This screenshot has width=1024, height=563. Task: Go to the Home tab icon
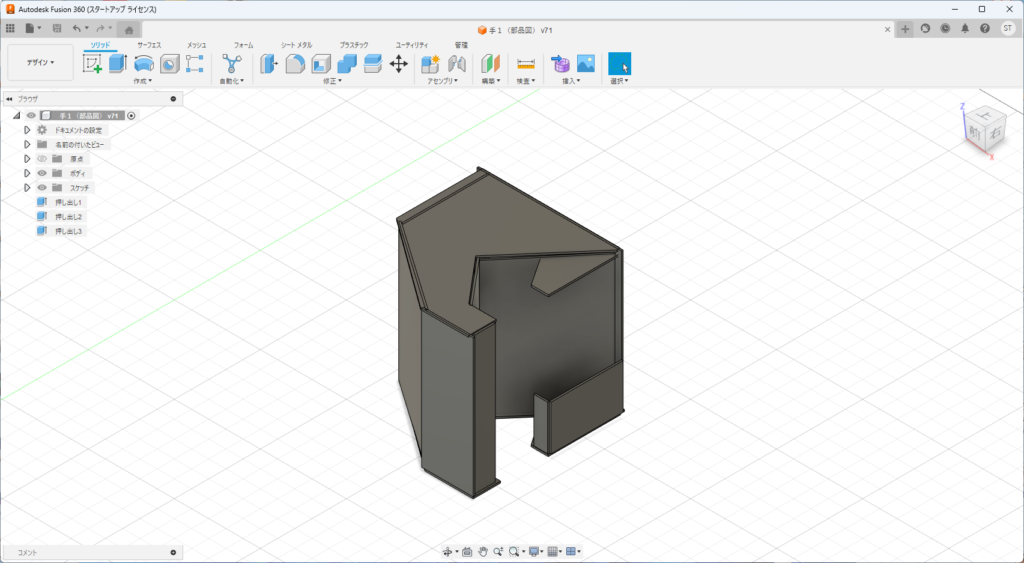[x=129, y=29]
